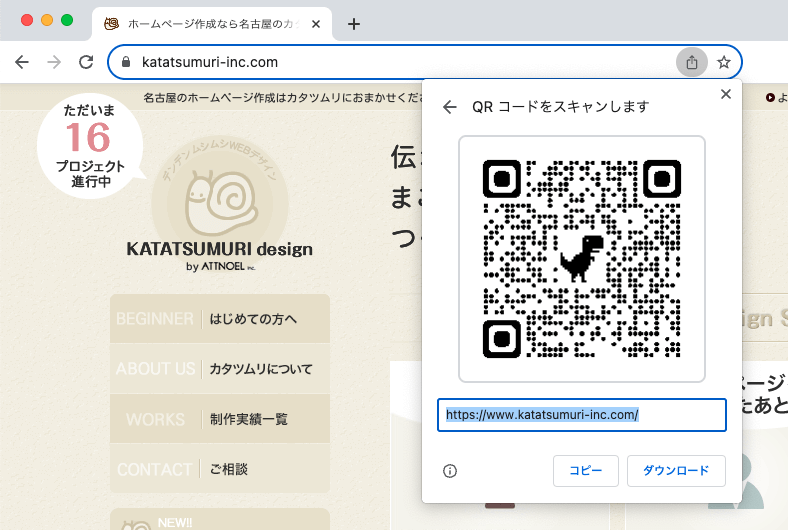Click the share icon in address bar
This screenshot has height=530, width=788.
coord(692,62)
